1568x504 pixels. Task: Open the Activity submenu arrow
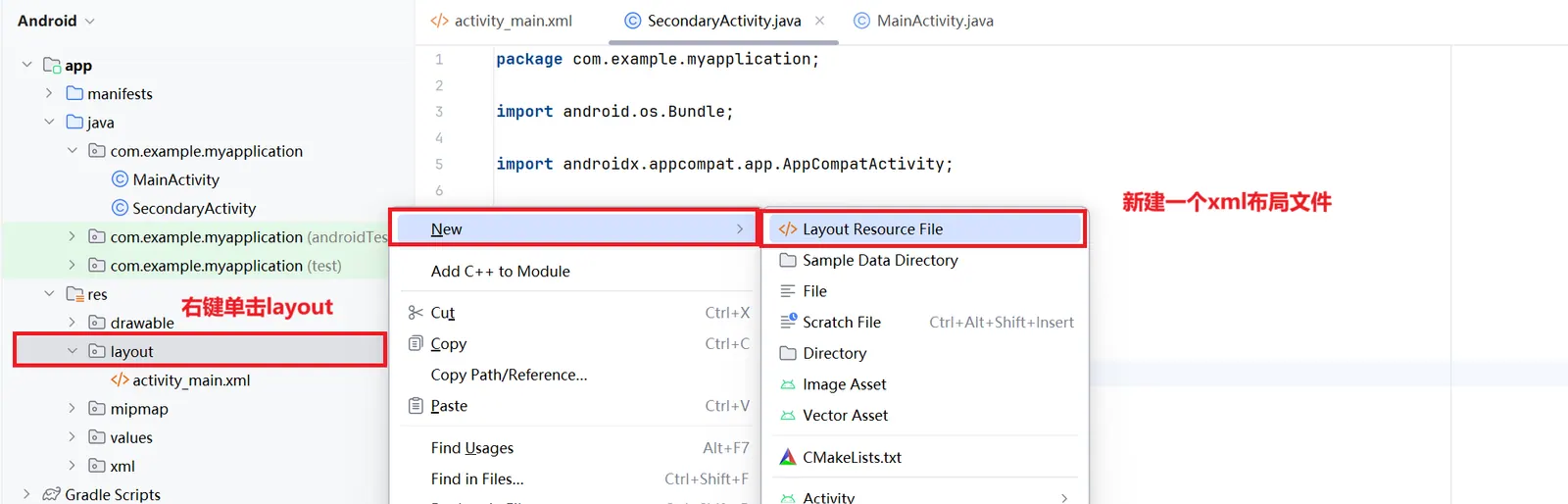pos(1064,498)
